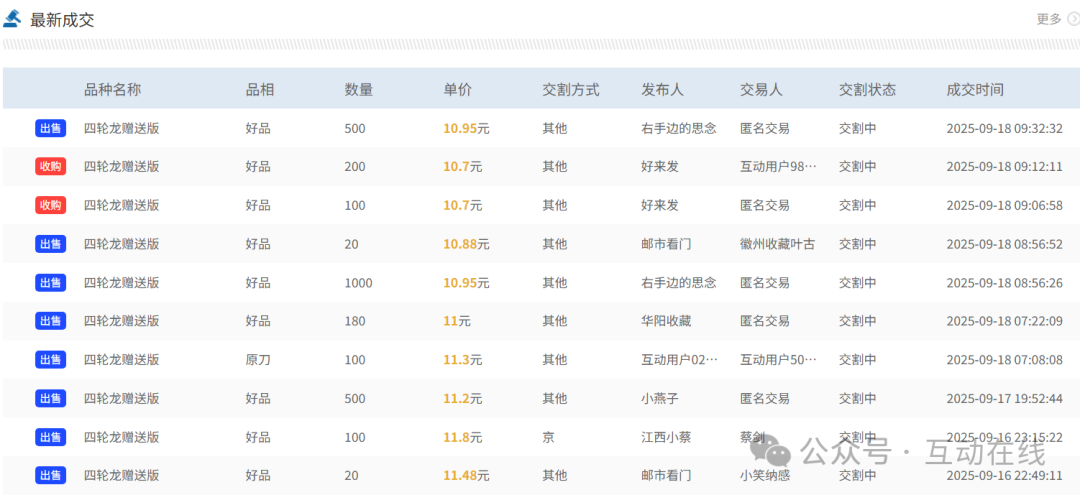Click the 成交时间 column header
This screenshot has height=495, width=1080.
974,90
